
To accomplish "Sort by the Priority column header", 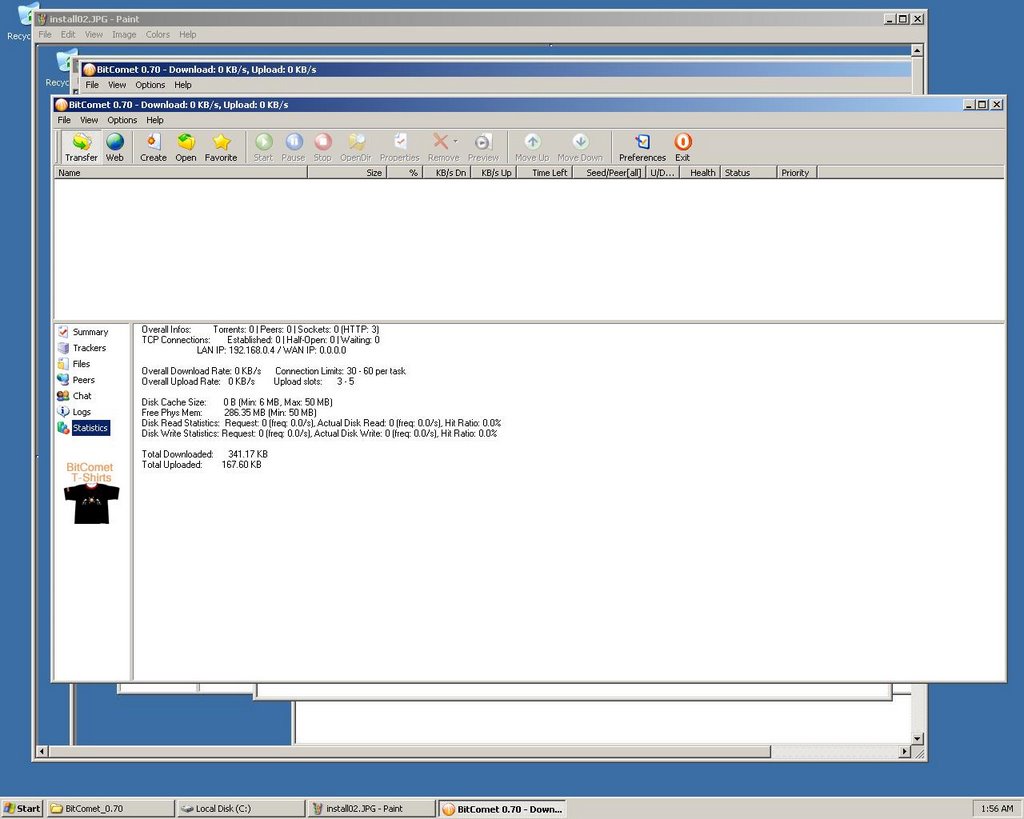I will (797, 172).
